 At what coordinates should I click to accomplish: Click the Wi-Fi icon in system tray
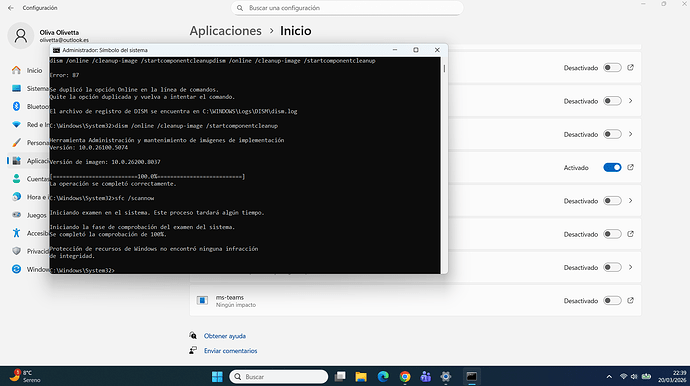coord(623,376)
